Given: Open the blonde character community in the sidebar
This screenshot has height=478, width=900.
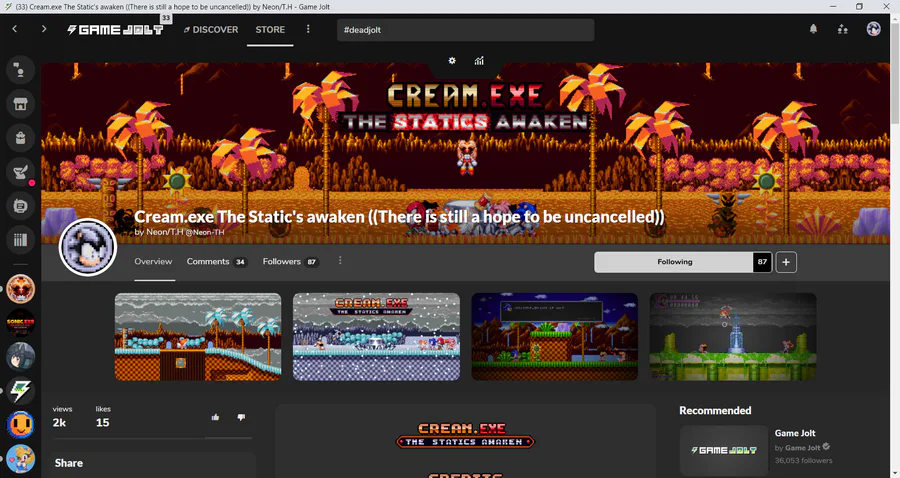Looking at the screenshot, I should [21, 458].
